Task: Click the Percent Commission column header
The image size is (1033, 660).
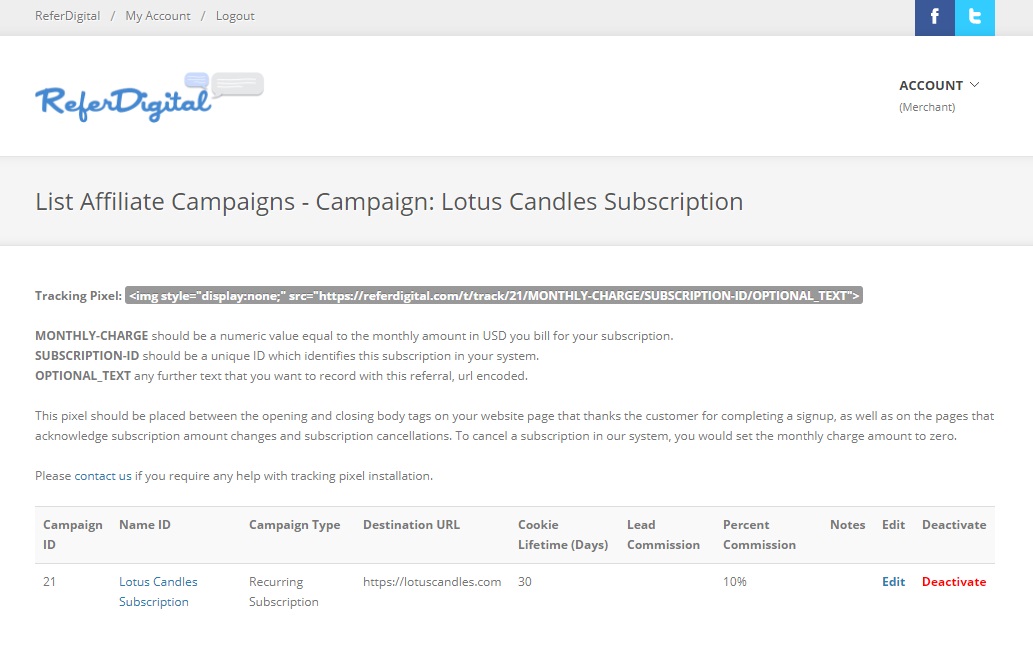Action: (760, 534)
